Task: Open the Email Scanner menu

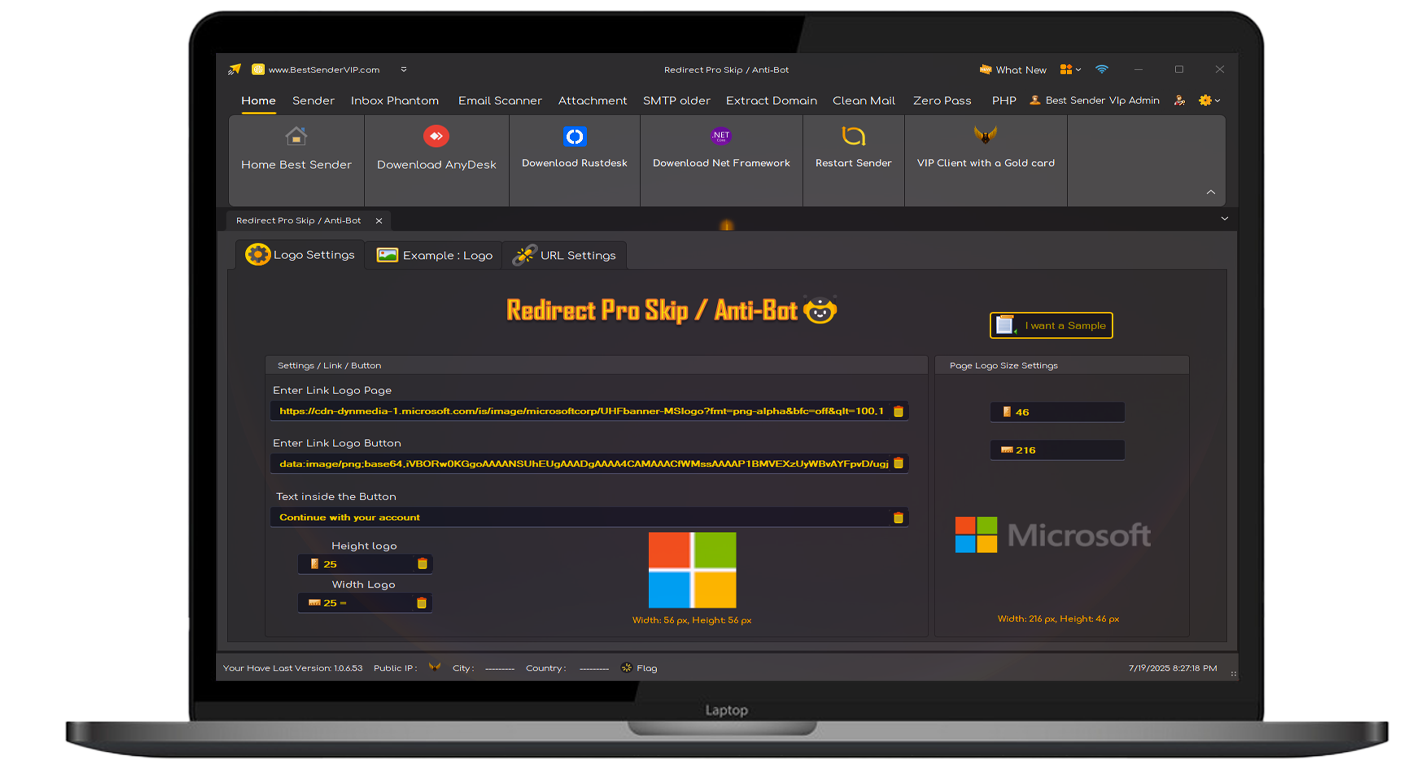Action: pos(500,100)
